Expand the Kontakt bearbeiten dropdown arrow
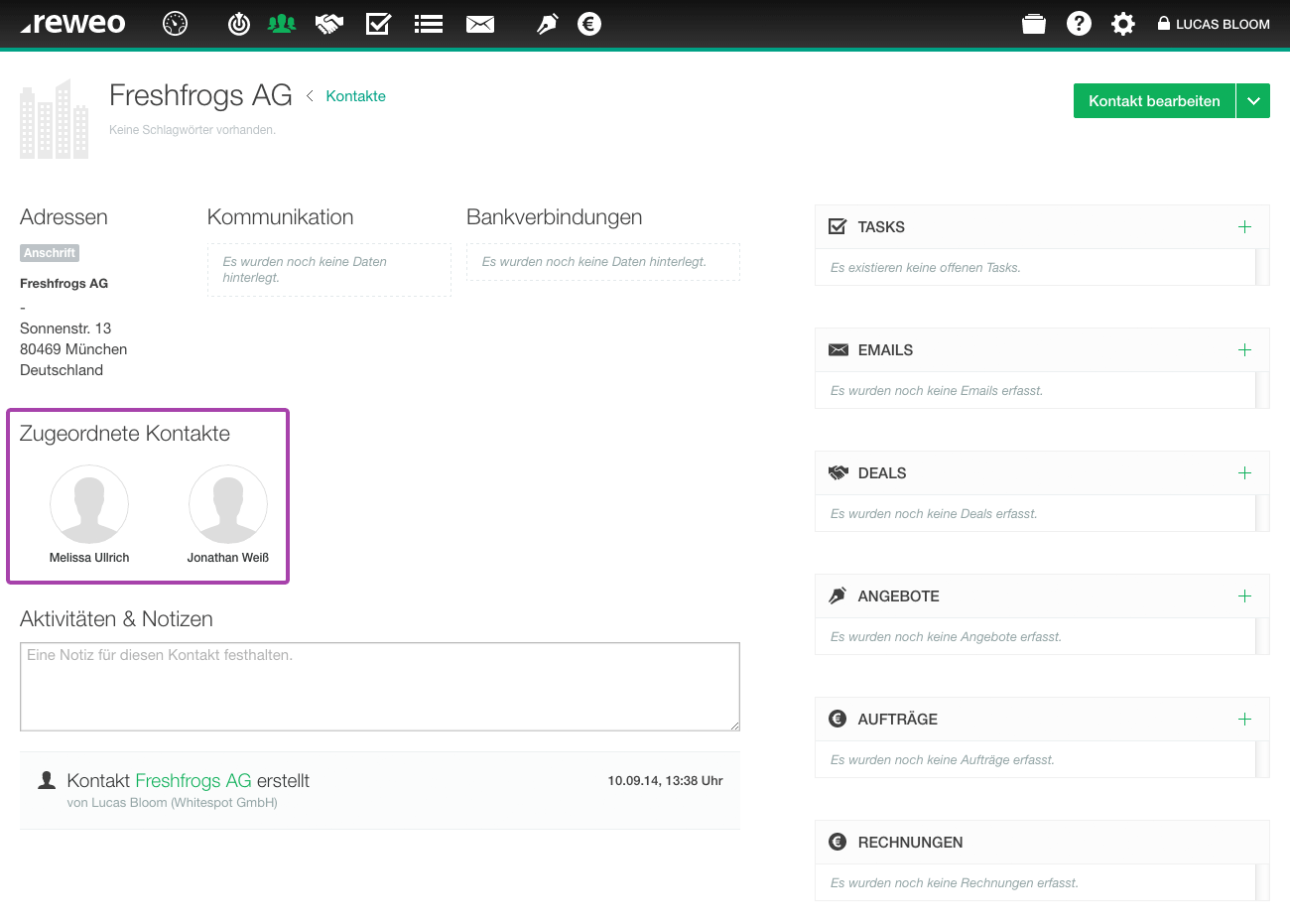The width and height of the screenshot is (1290, 924). pyautogui.click(x=1253, y=101)
